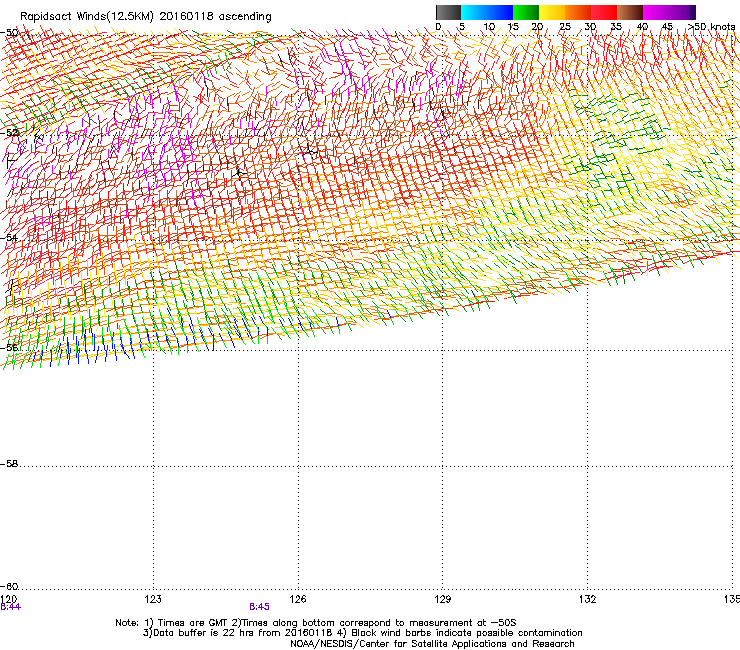Pick the red 30–35 knots legend segment
740x650 pixels.
coord(604,13)
